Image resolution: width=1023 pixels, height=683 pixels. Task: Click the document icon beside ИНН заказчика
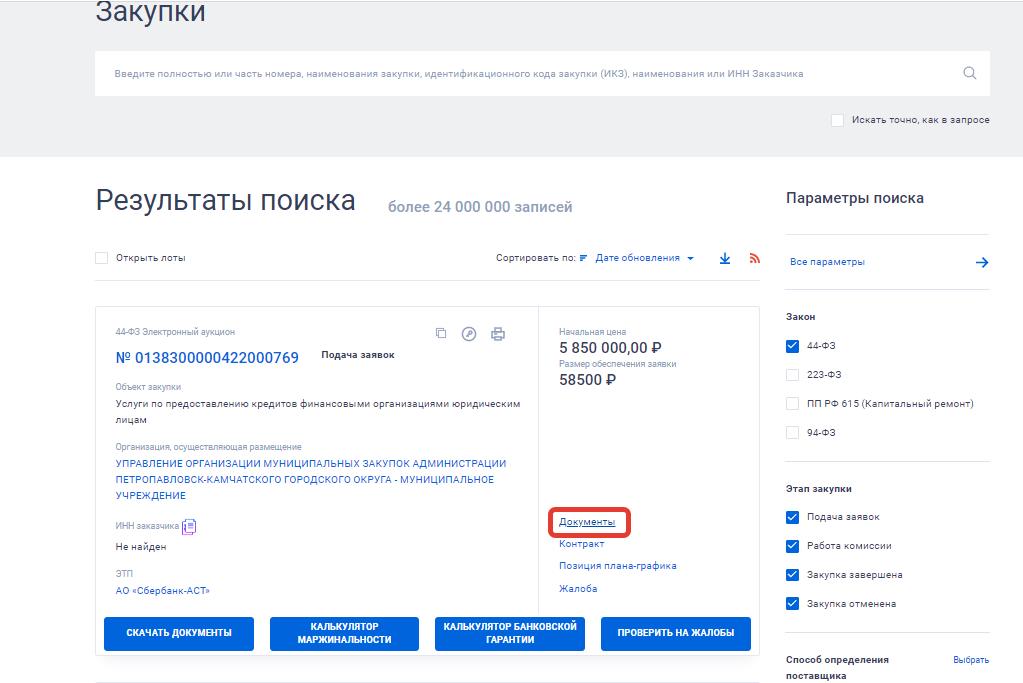[189, 526]
